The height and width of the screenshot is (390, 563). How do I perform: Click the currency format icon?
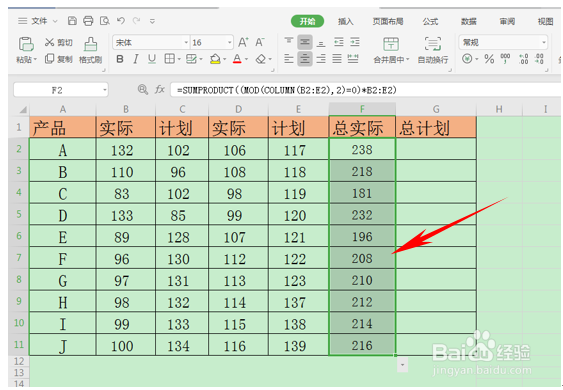point(467,59)
